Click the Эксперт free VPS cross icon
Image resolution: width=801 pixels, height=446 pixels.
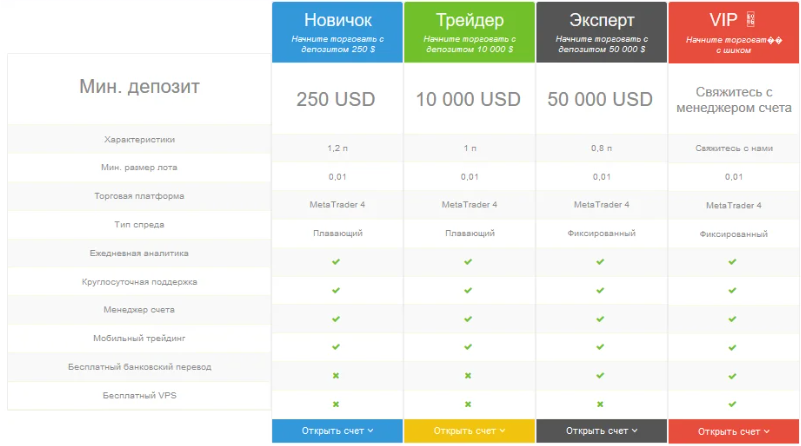tap(600, 404)
